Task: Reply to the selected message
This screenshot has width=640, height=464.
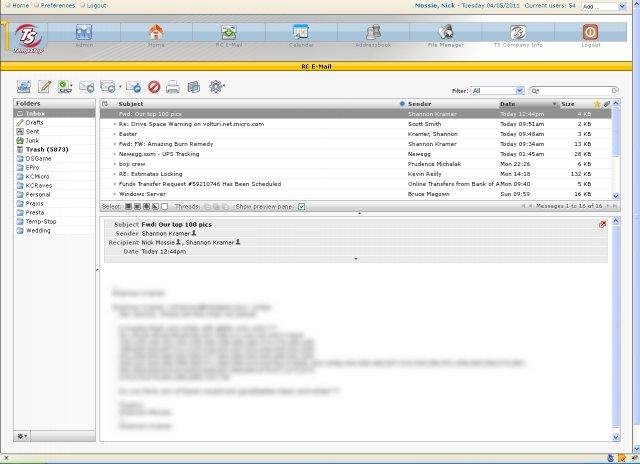Action: [x=87, y=87]
